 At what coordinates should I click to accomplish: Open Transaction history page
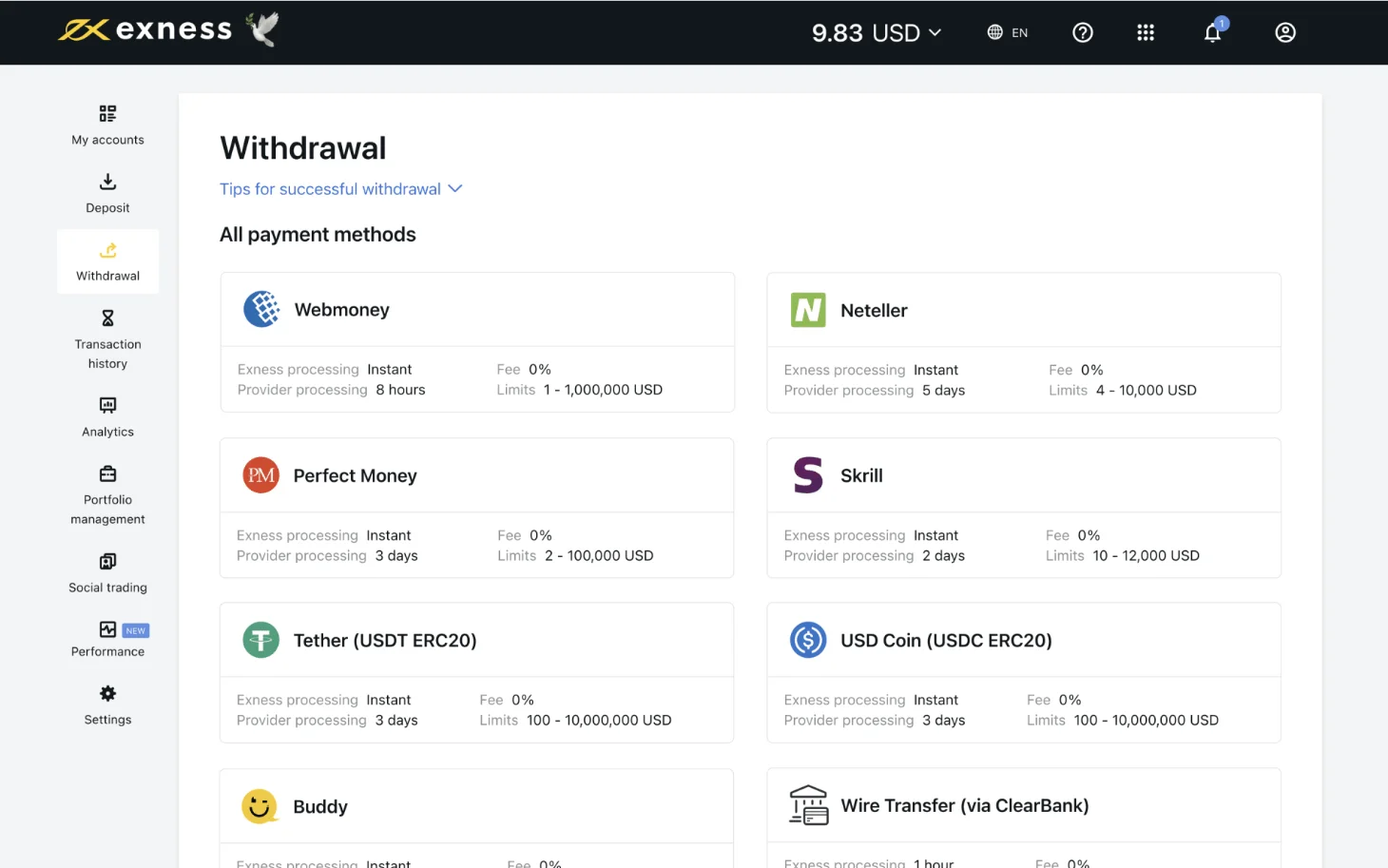pyautogui.click(x=107, y=339)
